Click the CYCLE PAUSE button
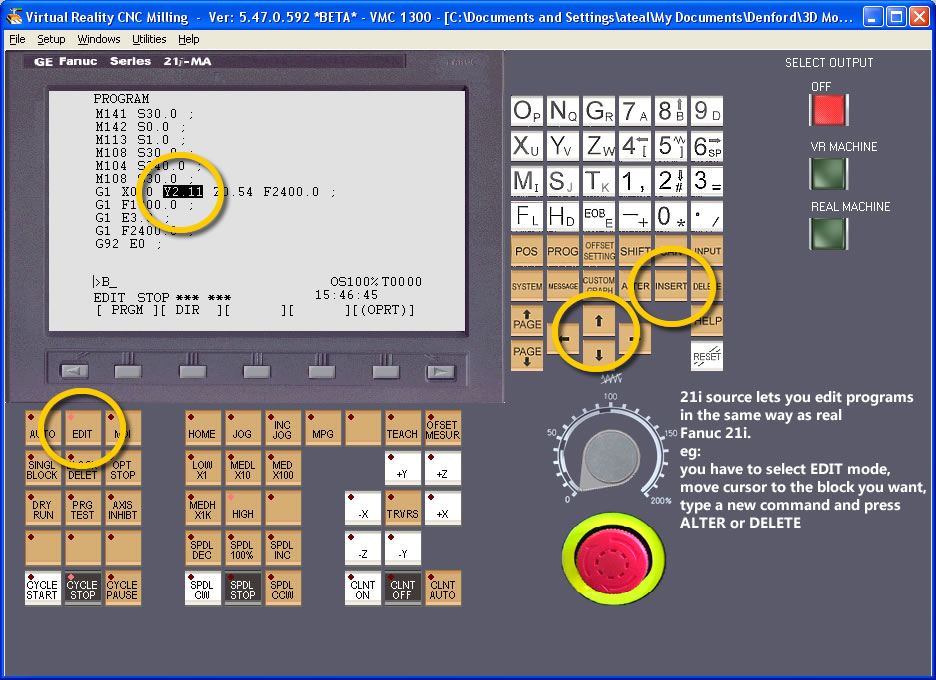The width and height of the screenshot is (936, 680). (x=123, y=588)
